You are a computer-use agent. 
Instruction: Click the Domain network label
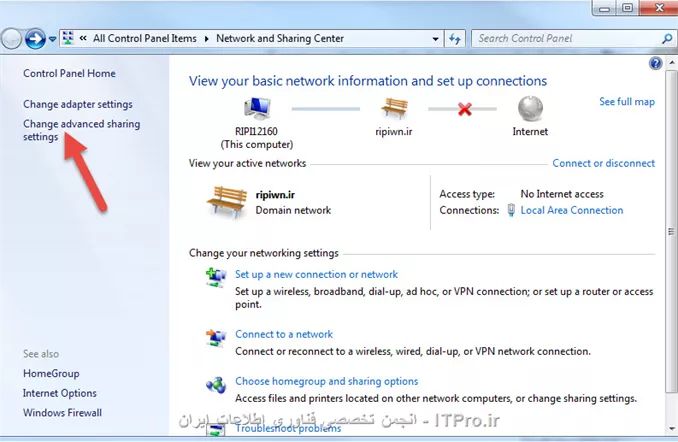pyautogui.click(x=293, y=210)
